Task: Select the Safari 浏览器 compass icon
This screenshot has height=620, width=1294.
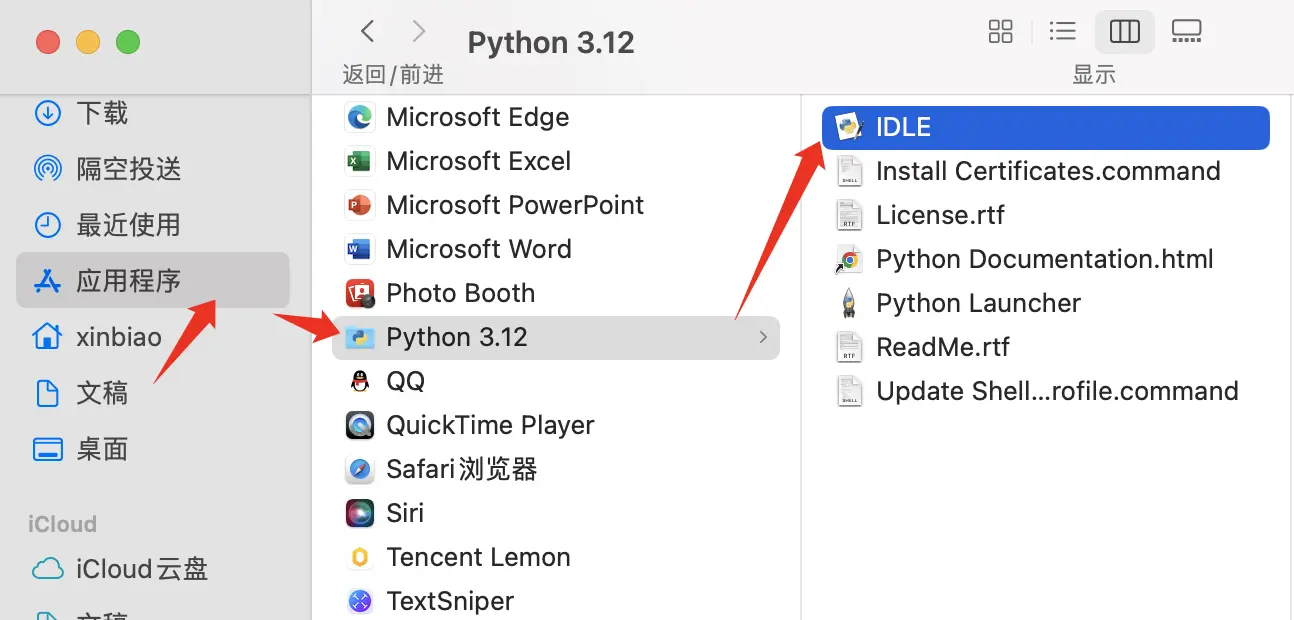Action: (360, 469)
